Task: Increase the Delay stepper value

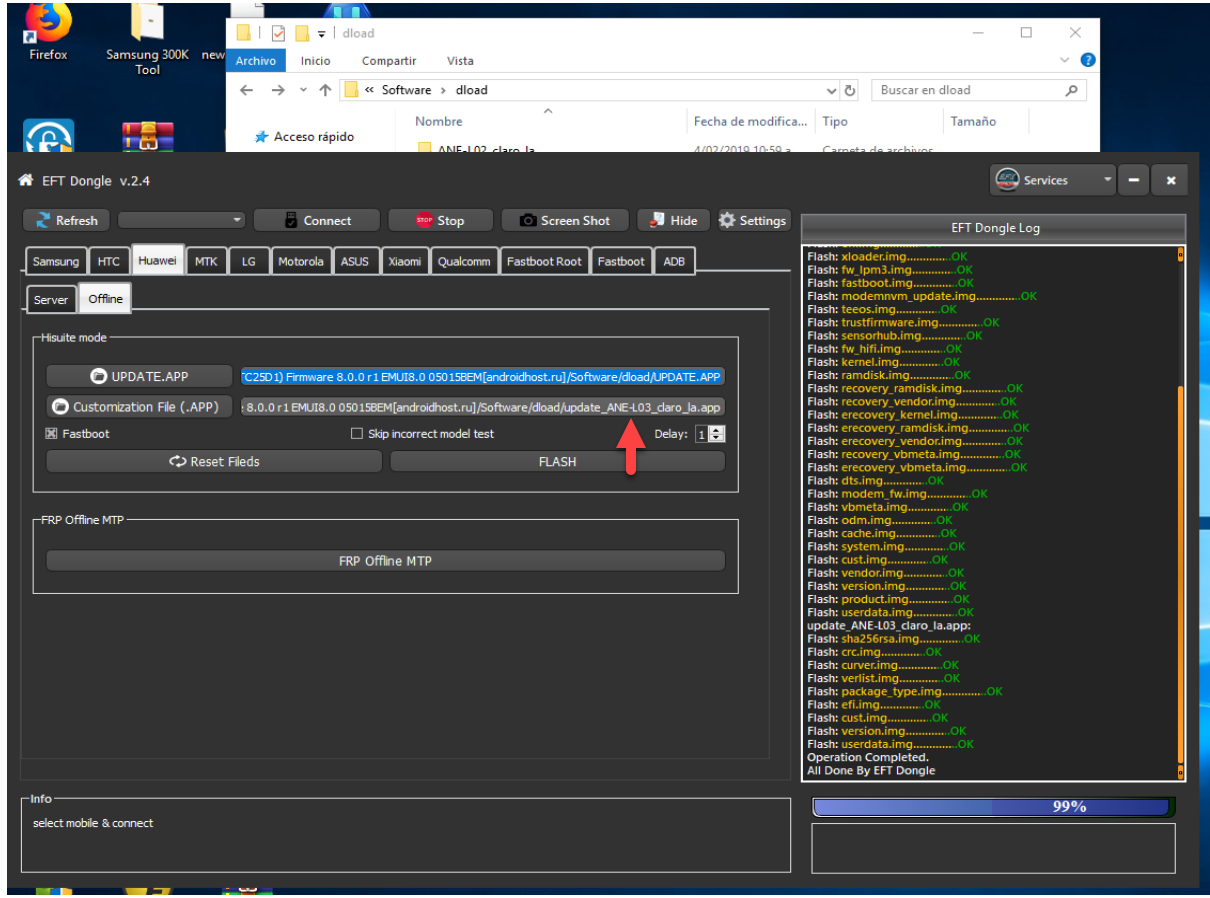Action: point(718,430)
